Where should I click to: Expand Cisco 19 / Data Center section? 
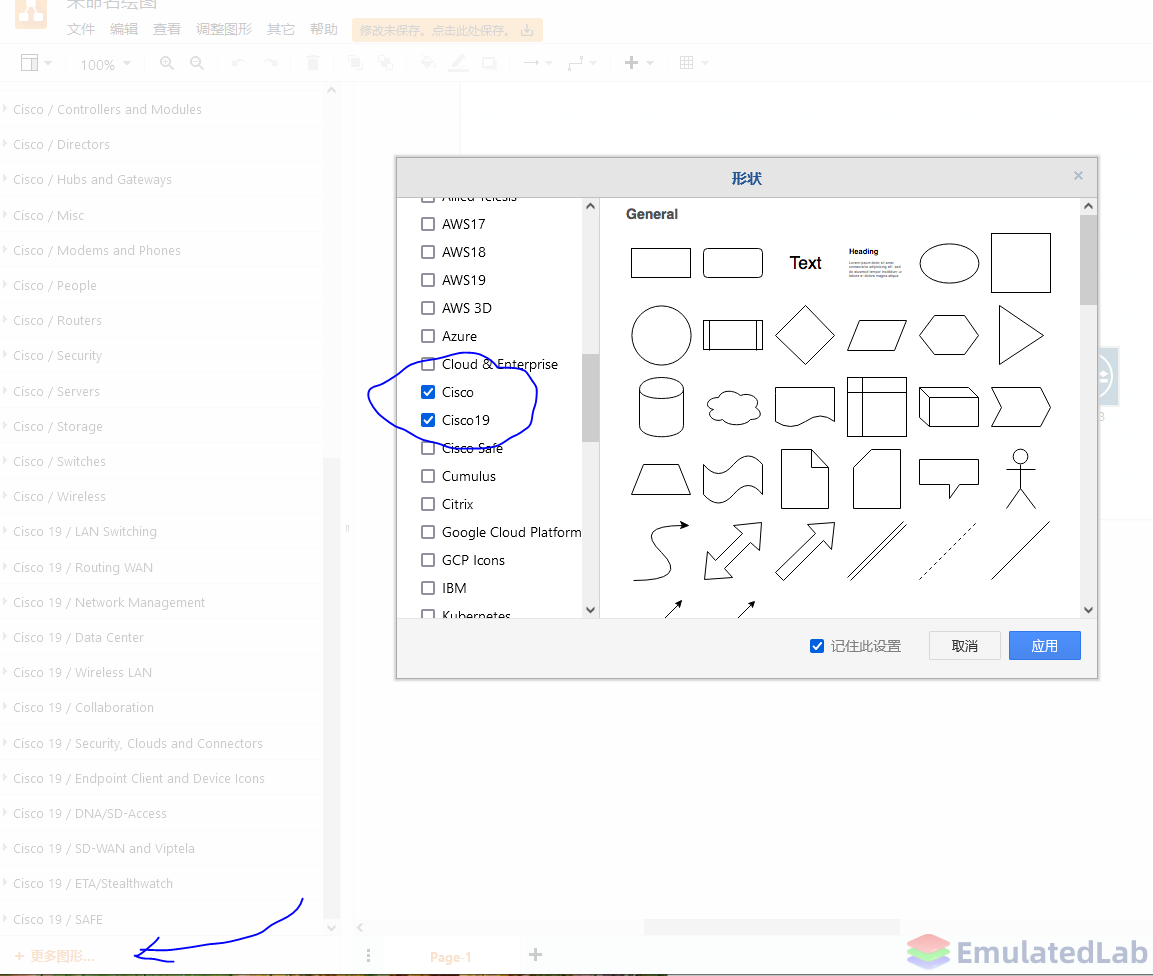[x=162, y=637]
